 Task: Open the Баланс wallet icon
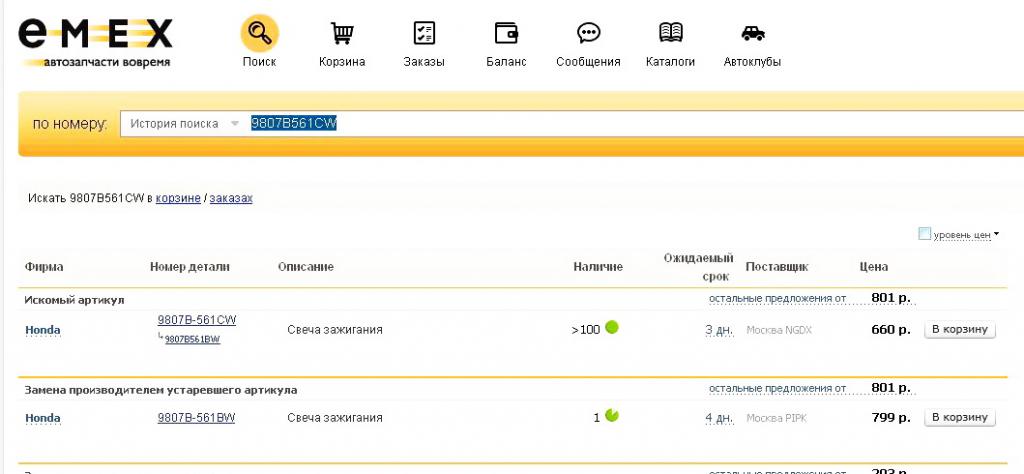point(506,33)
